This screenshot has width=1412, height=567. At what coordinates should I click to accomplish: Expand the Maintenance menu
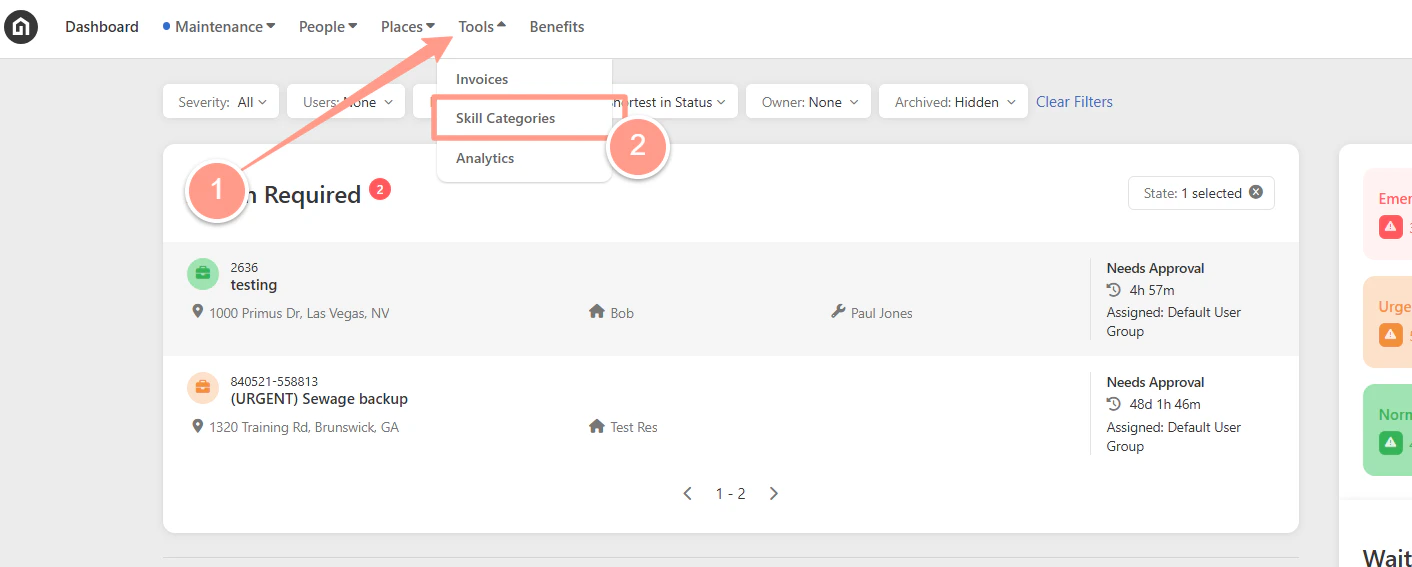click(219, 27)
